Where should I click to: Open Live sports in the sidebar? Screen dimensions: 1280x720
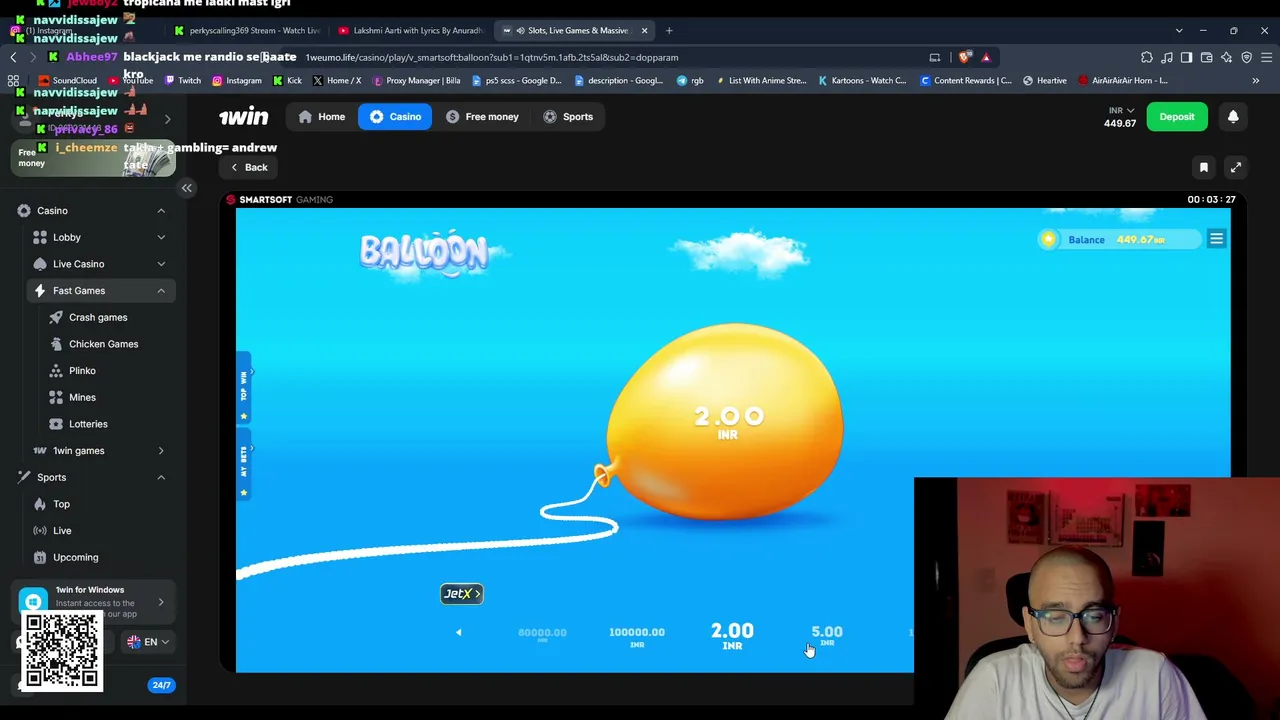pyautogui.click(x=62, y=531)
